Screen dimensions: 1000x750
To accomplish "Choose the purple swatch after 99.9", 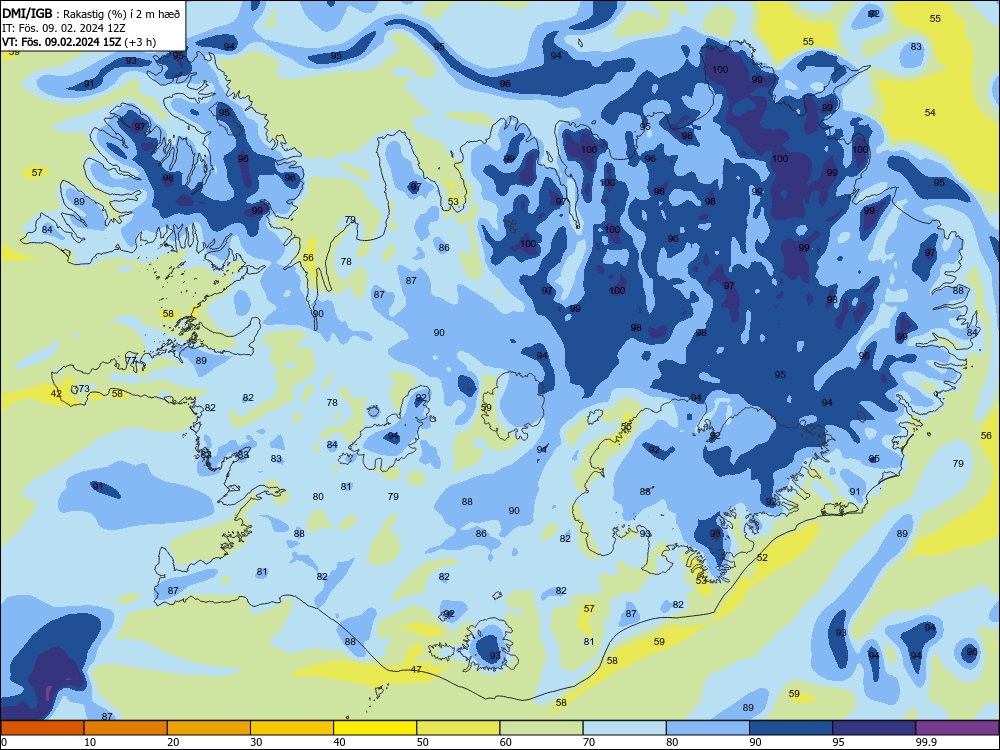I will click(x=957, y=728).
